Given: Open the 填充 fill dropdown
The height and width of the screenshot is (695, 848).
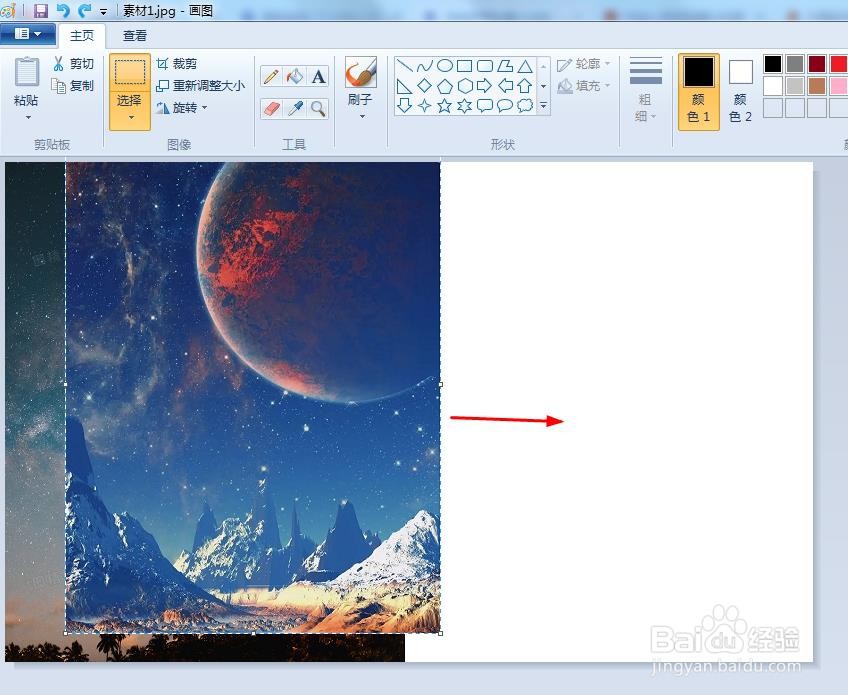Looking at the screenshot, I should click(584, 86).
